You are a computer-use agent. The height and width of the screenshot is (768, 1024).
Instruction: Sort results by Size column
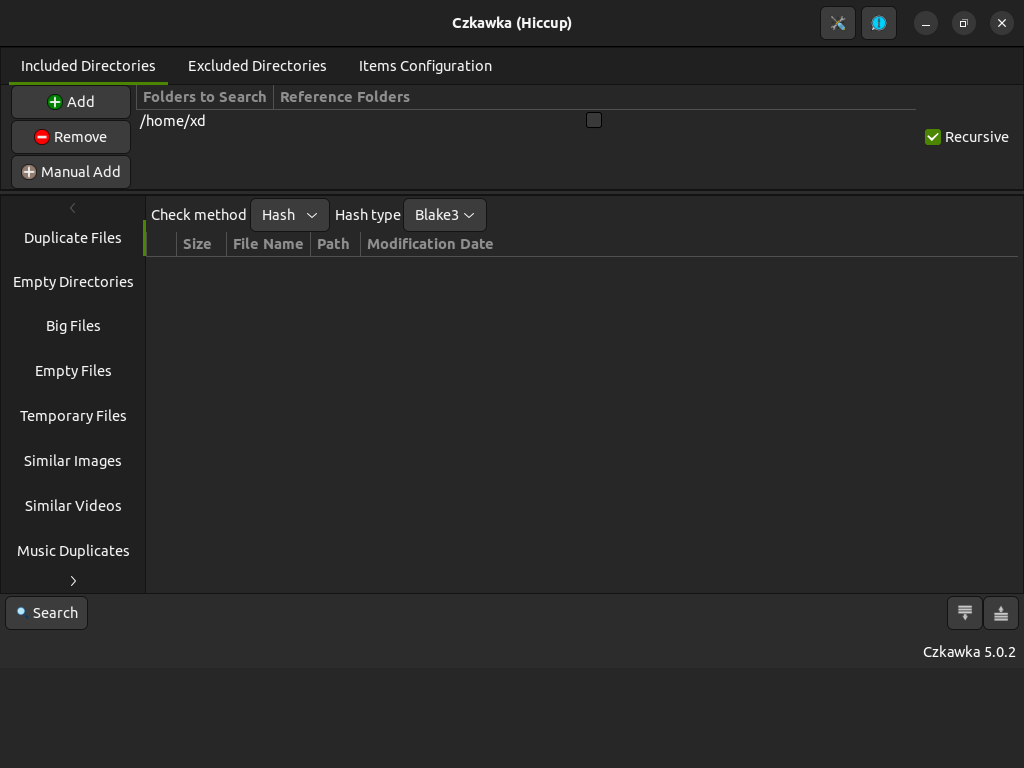pos(201,244)
